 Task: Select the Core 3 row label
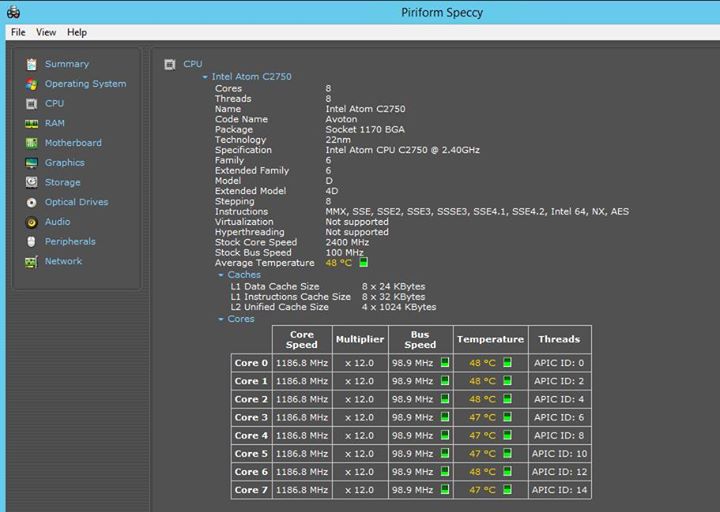click(251, 417)
